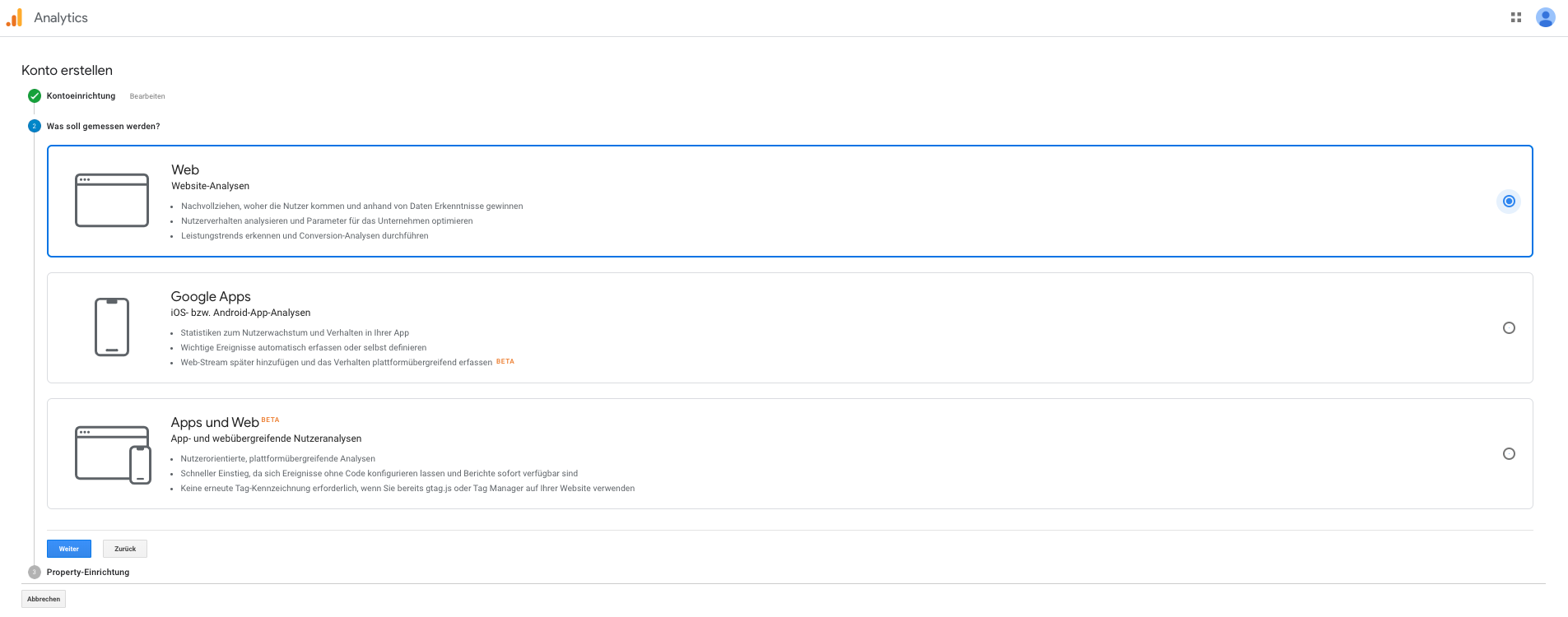The height and width of the screenshot is (617, 1568).
Task: Click the Apps und Web card heading
Action: click(215, 422)
